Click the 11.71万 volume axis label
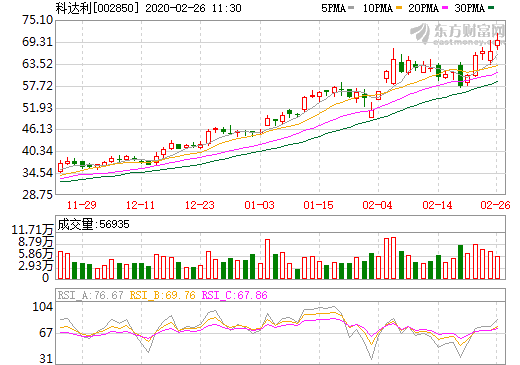520x365 pixels. 32,230
